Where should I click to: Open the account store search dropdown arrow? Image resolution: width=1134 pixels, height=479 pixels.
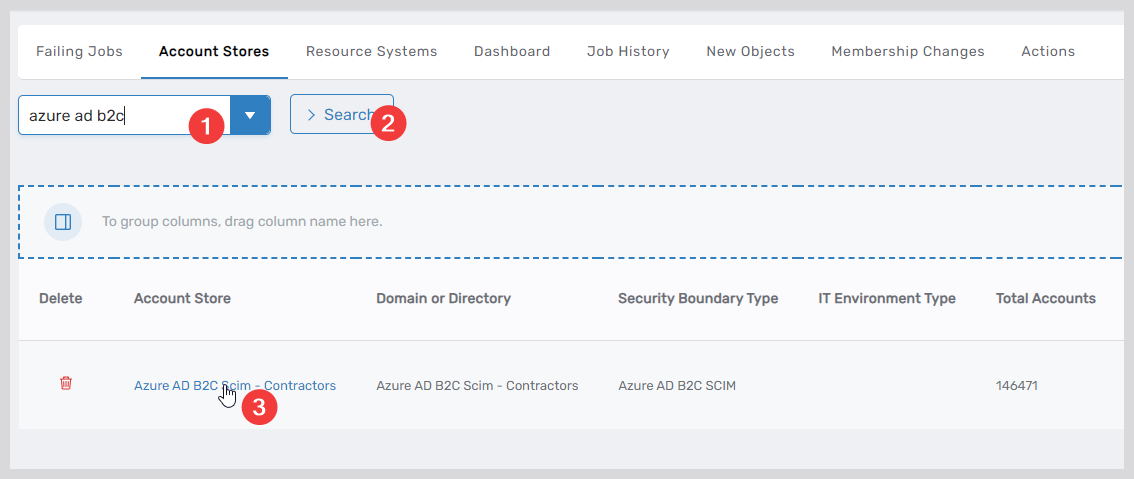coord(250,115)
